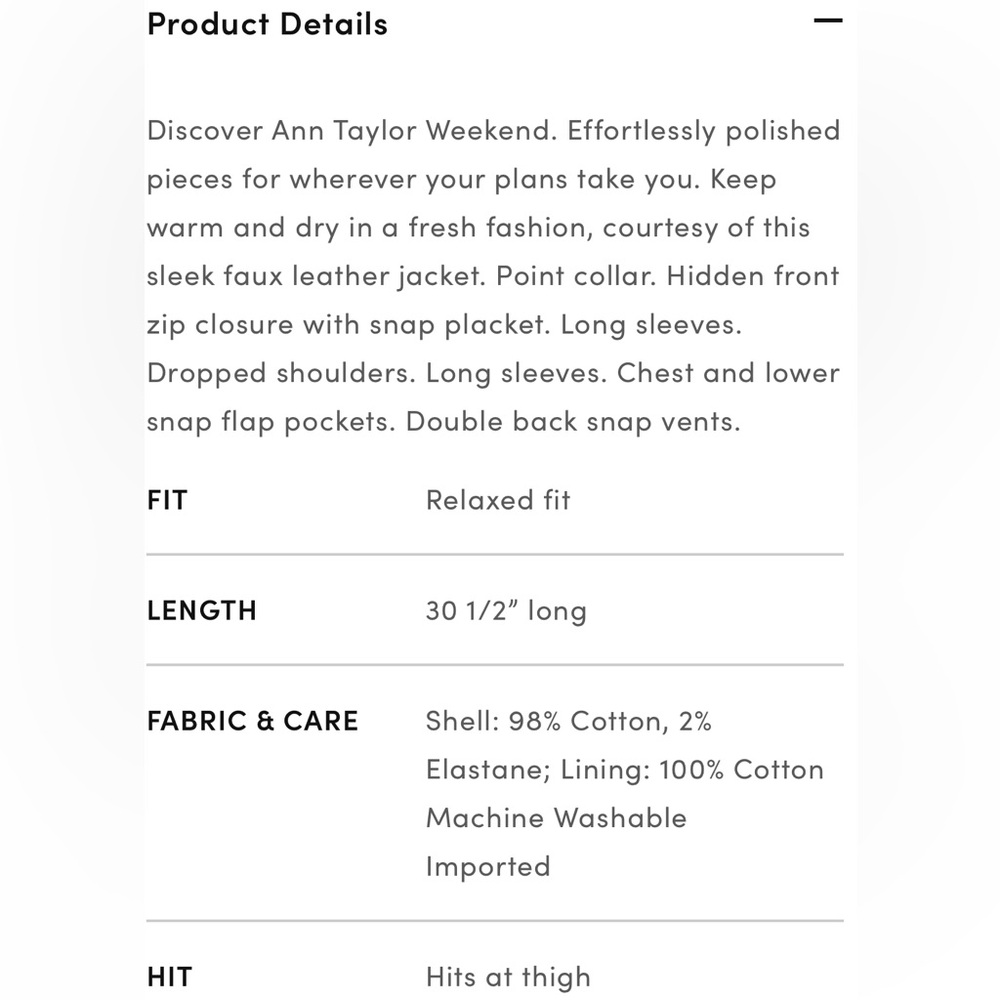Select the FIT row label
Image resolution: width=1000 pixels, height=1000 pixels.
167,500
